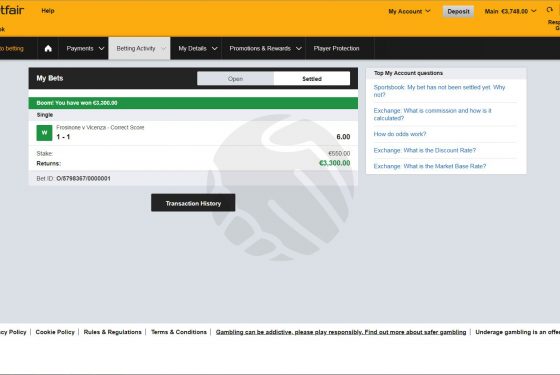Go to the account home icon
This screenshot has width=560, height=375.
pyautogui.click(x=48, y=49)
